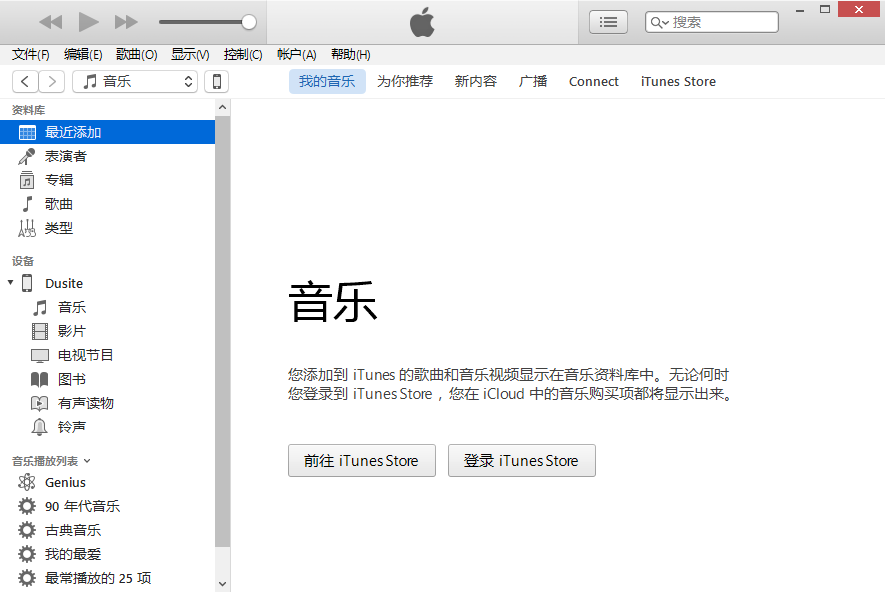
Task: Click the 古典音乐 gear icon
Action: (x=27, y=530)
